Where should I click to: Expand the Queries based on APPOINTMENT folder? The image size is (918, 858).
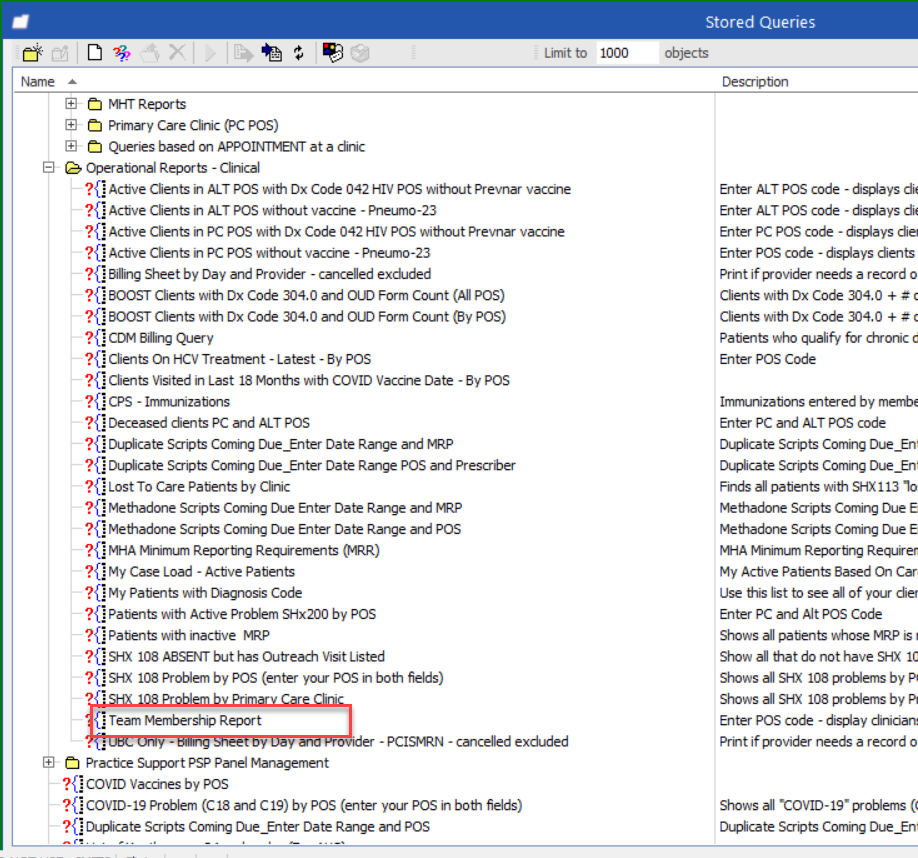coord(71,146)
